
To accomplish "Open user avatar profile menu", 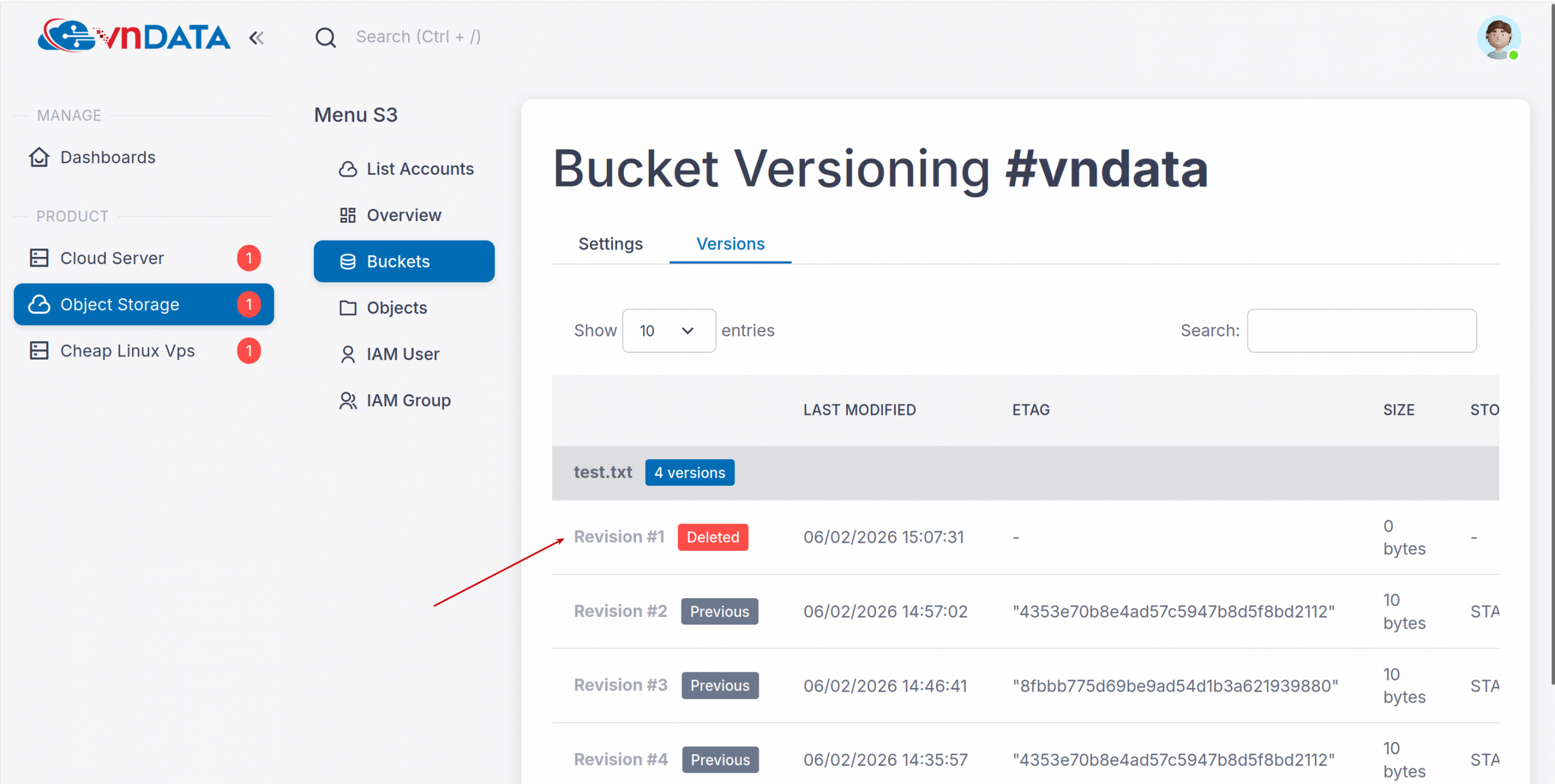I will pyautogui.click(x=1498, y=38).
